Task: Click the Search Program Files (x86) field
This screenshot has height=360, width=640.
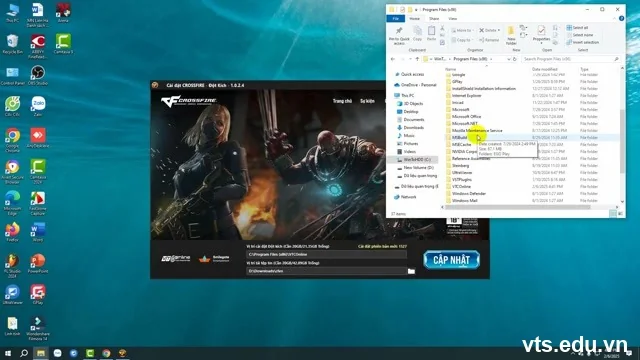Action: pyautogui.click(x=571, y=59)
